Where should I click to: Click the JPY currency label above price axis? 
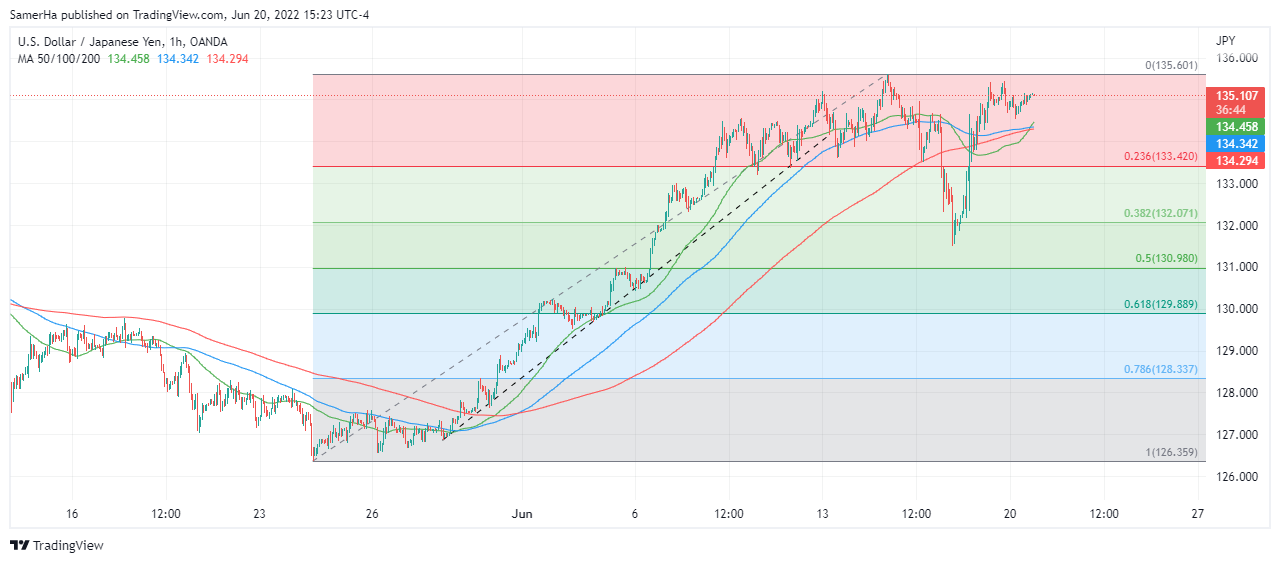(x=1225, y=41)
